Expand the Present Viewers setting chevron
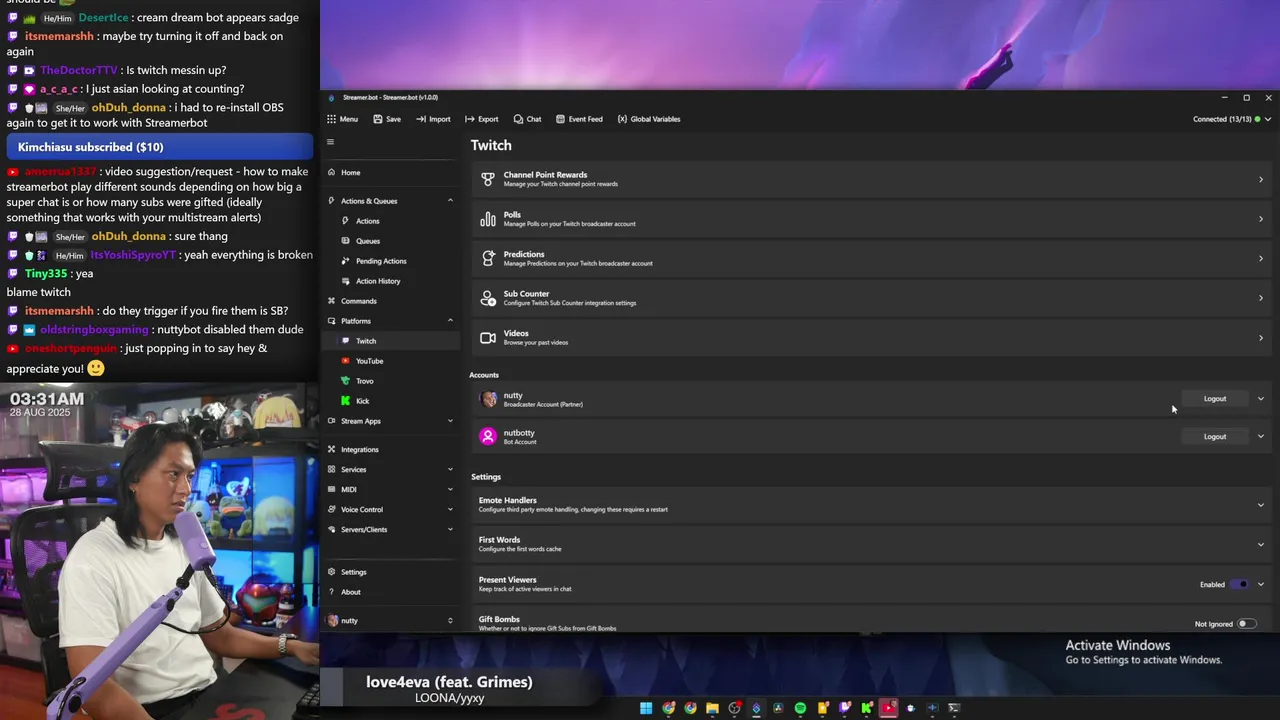This screenshot has width=1280, height=720. pyautogui.click(x=1261, y=585)
